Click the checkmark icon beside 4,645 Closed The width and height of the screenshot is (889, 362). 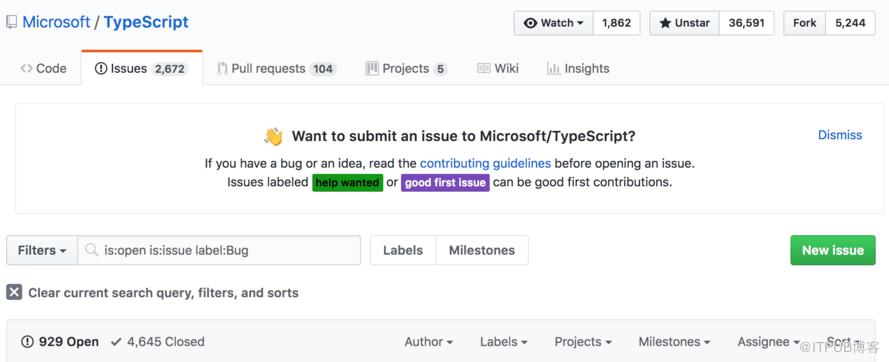(x=116, y=342)
